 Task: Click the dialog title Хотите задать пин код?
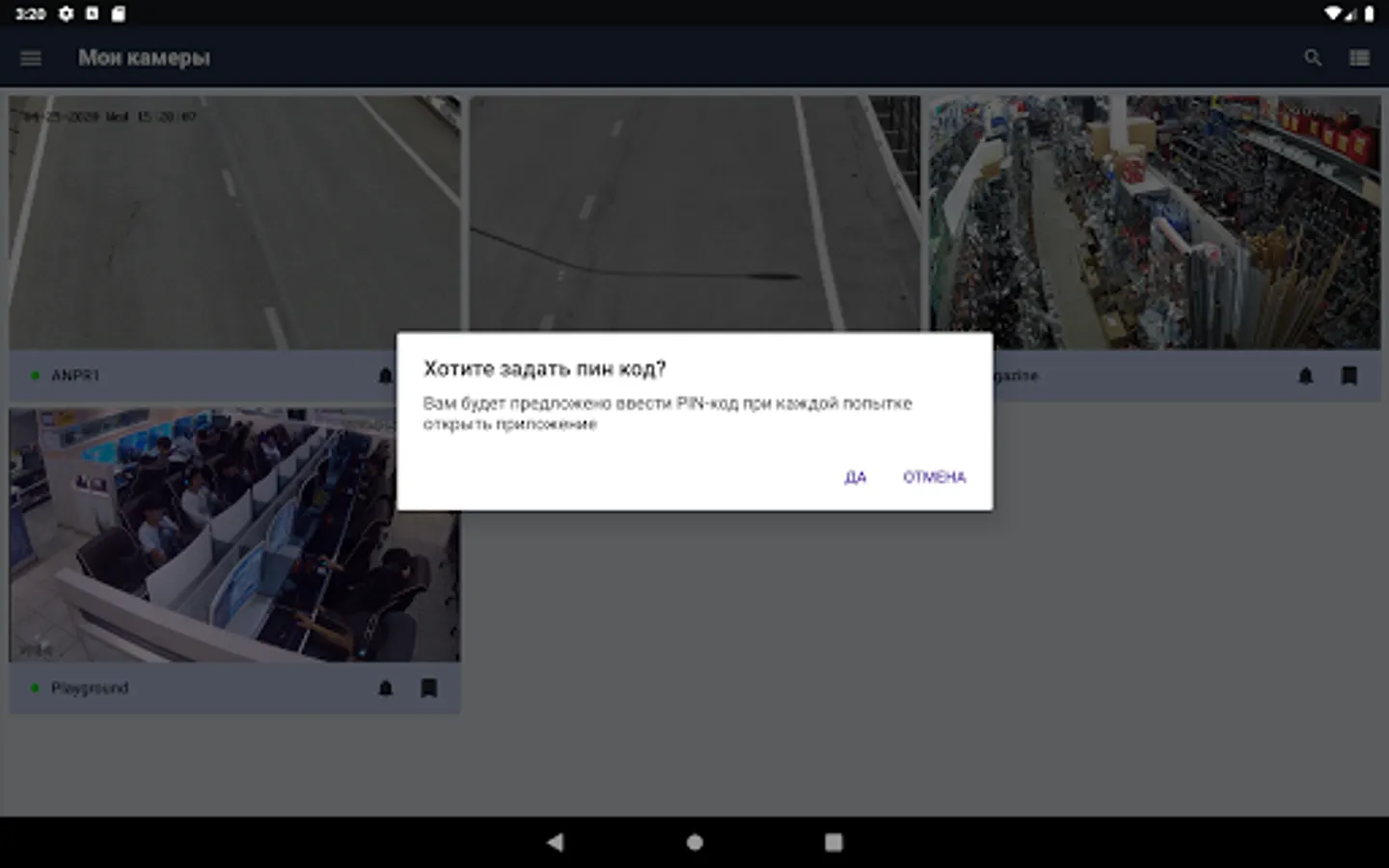(x=545, y=368)
